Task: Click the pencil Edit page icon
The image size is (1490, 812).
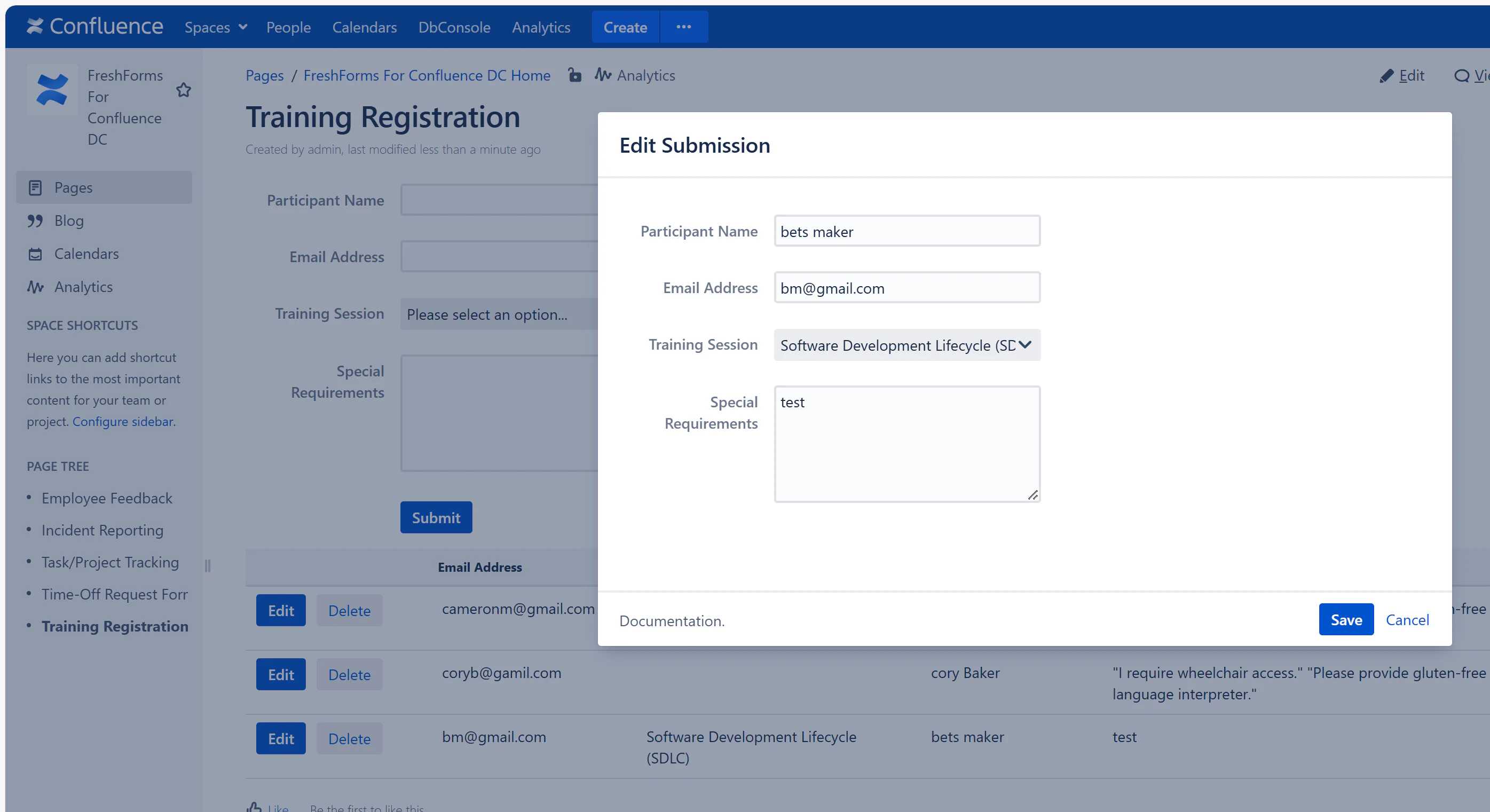Action: click(x=1386, y=76)
